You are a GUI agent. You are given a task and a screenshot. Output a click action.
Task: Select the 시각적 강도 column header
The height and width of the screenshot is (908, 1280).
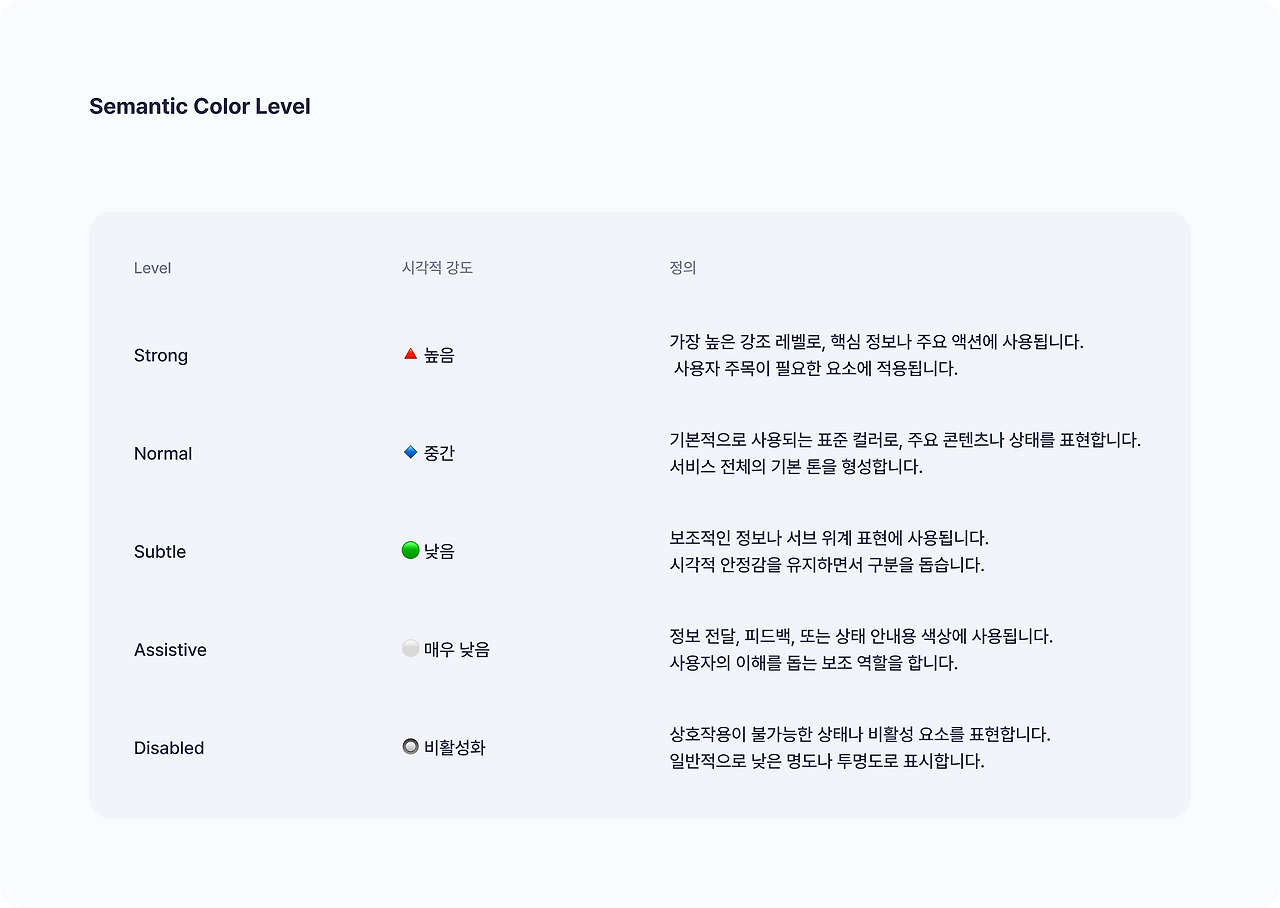[x=437, y=268]
